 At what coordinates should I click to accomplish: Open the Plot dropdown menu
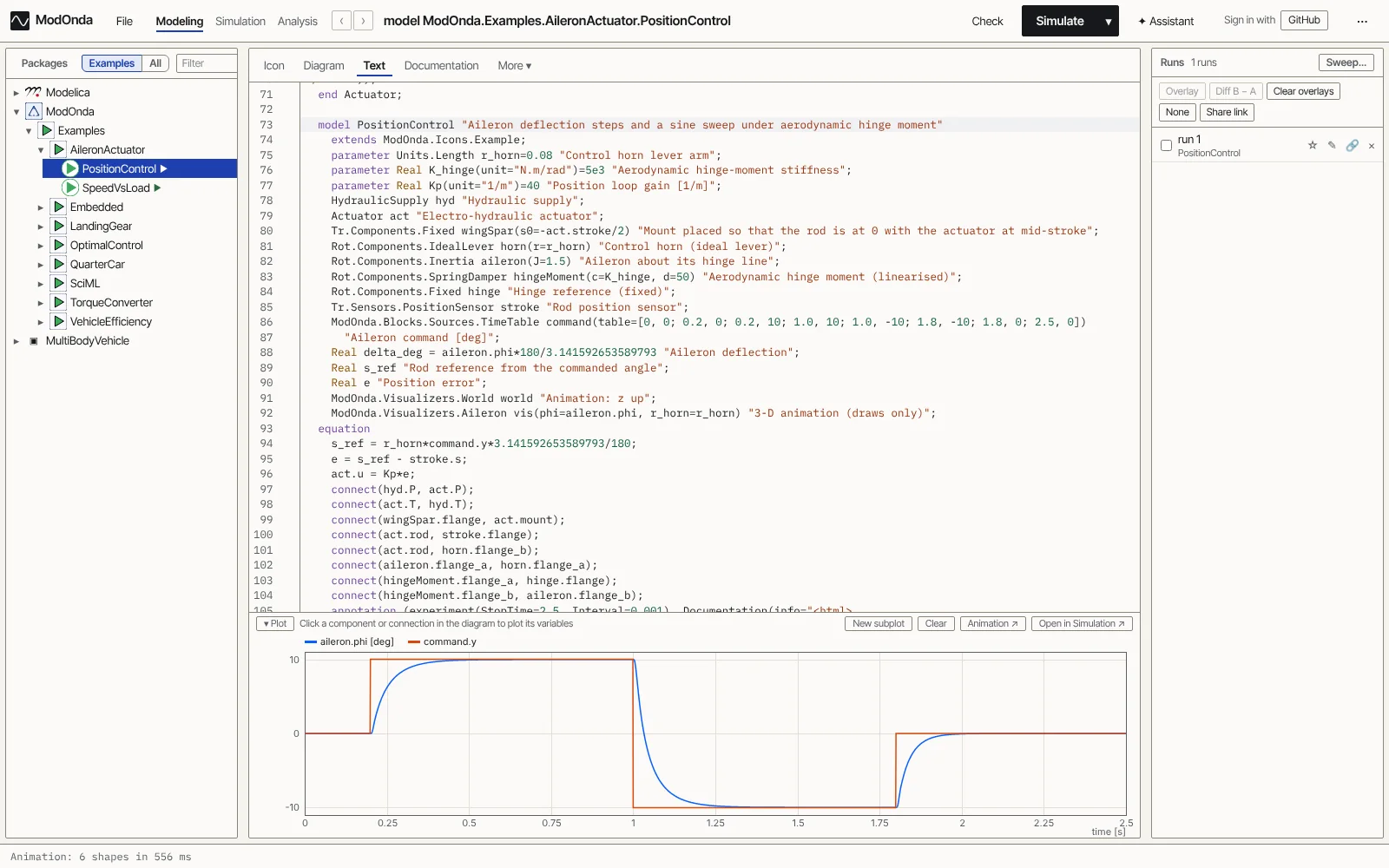point(275,623)
